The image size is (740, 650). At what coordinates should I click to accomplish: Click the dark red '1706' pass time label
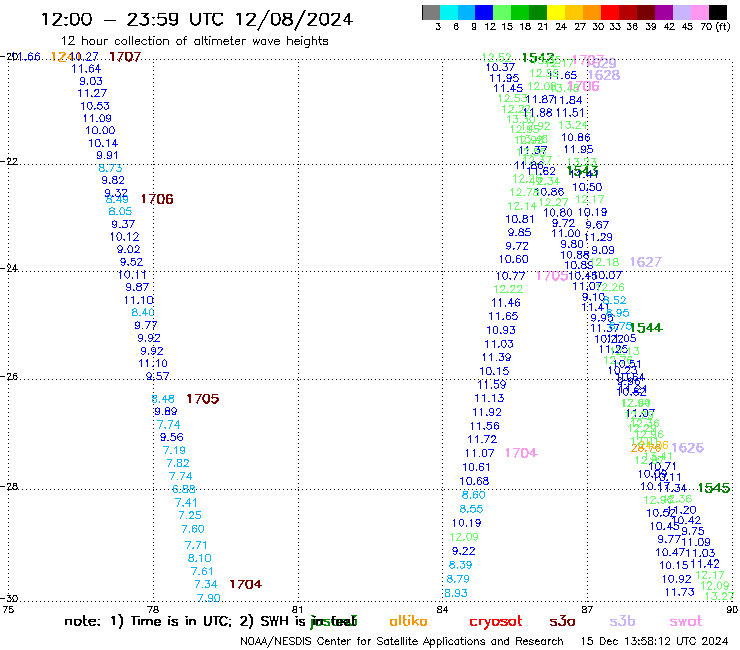click(x=157, y=199)
